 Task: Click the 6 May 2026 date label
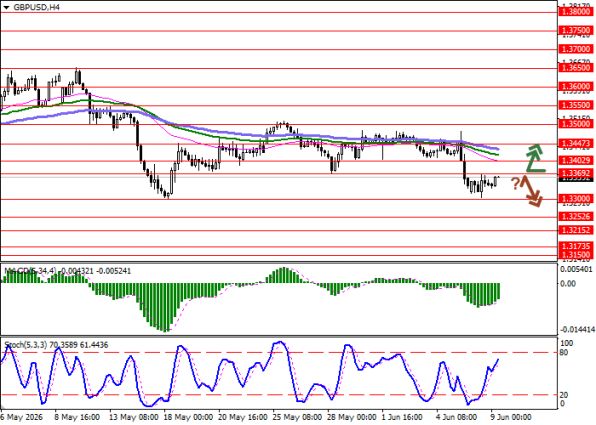point(22,417)
